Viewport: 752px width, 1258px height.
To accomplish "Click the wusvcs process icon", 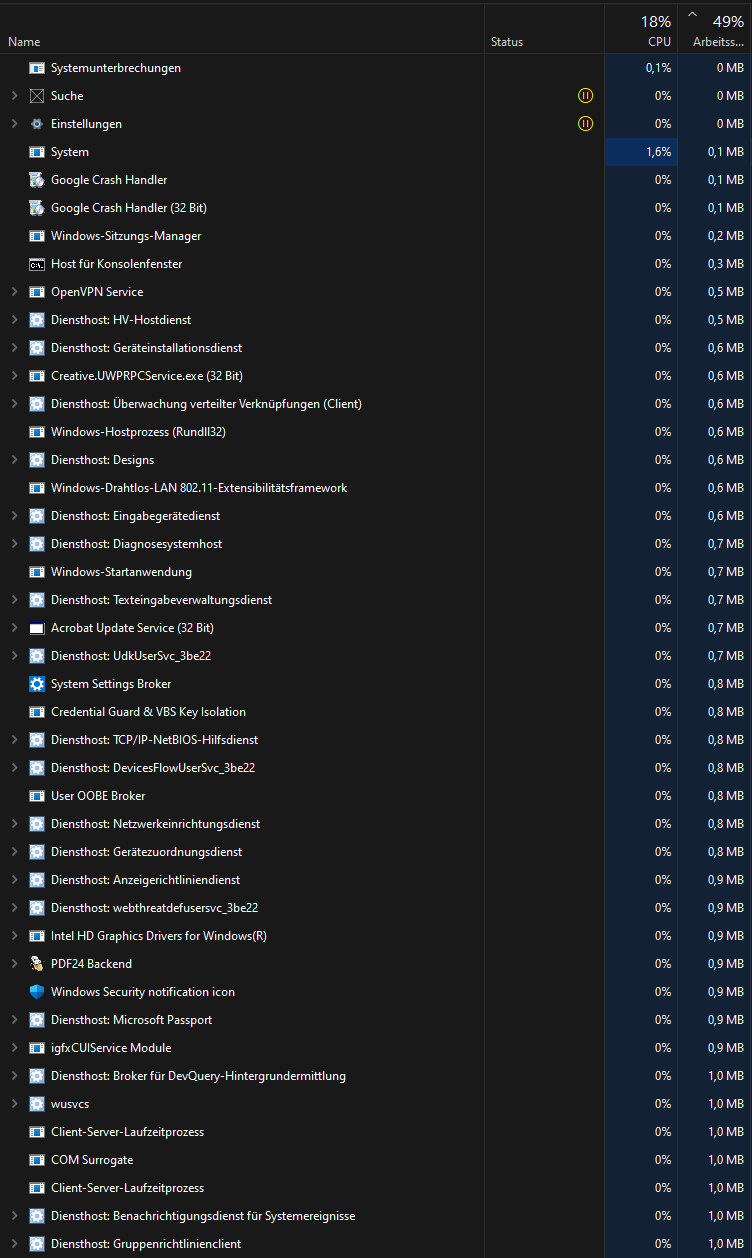I will (x=37, y=1104).
